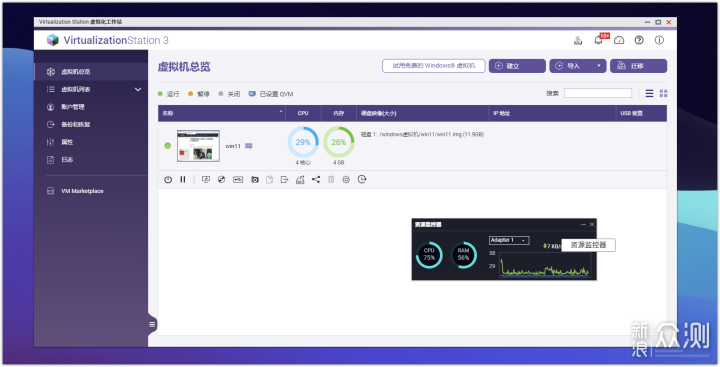
Task: Open VM settings gear icon
Action: pos(346,180)
